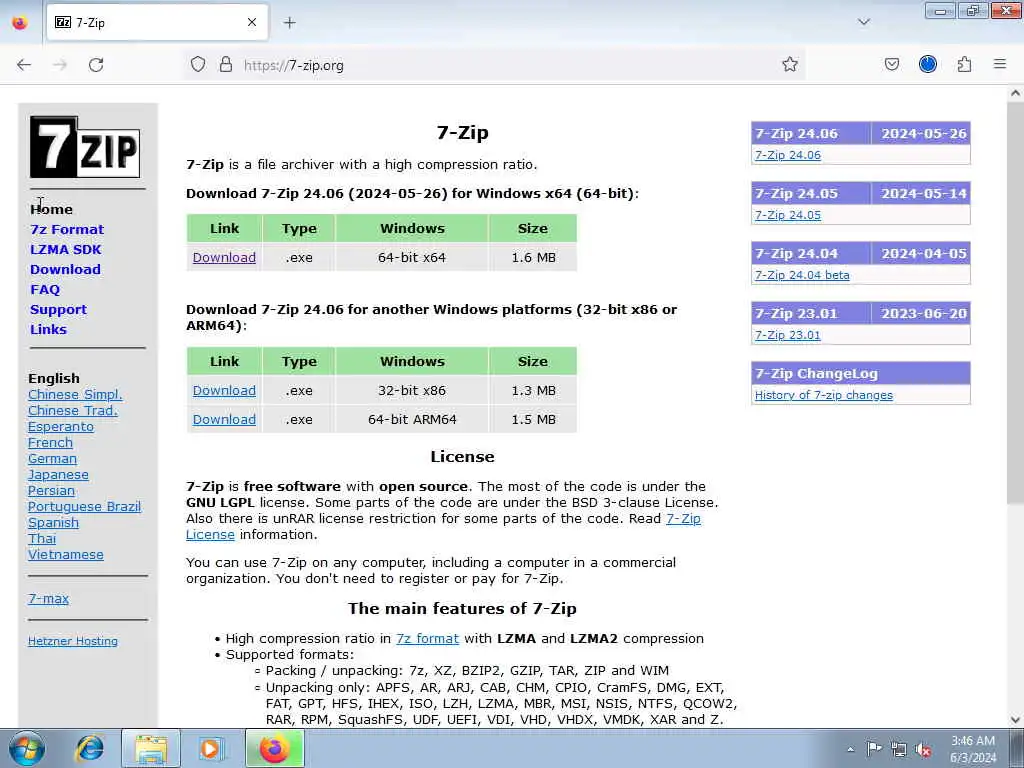Click the 7-Zip logo image
The height and width of the screenshot is (768, 1024).
click(x=85, y=147)
